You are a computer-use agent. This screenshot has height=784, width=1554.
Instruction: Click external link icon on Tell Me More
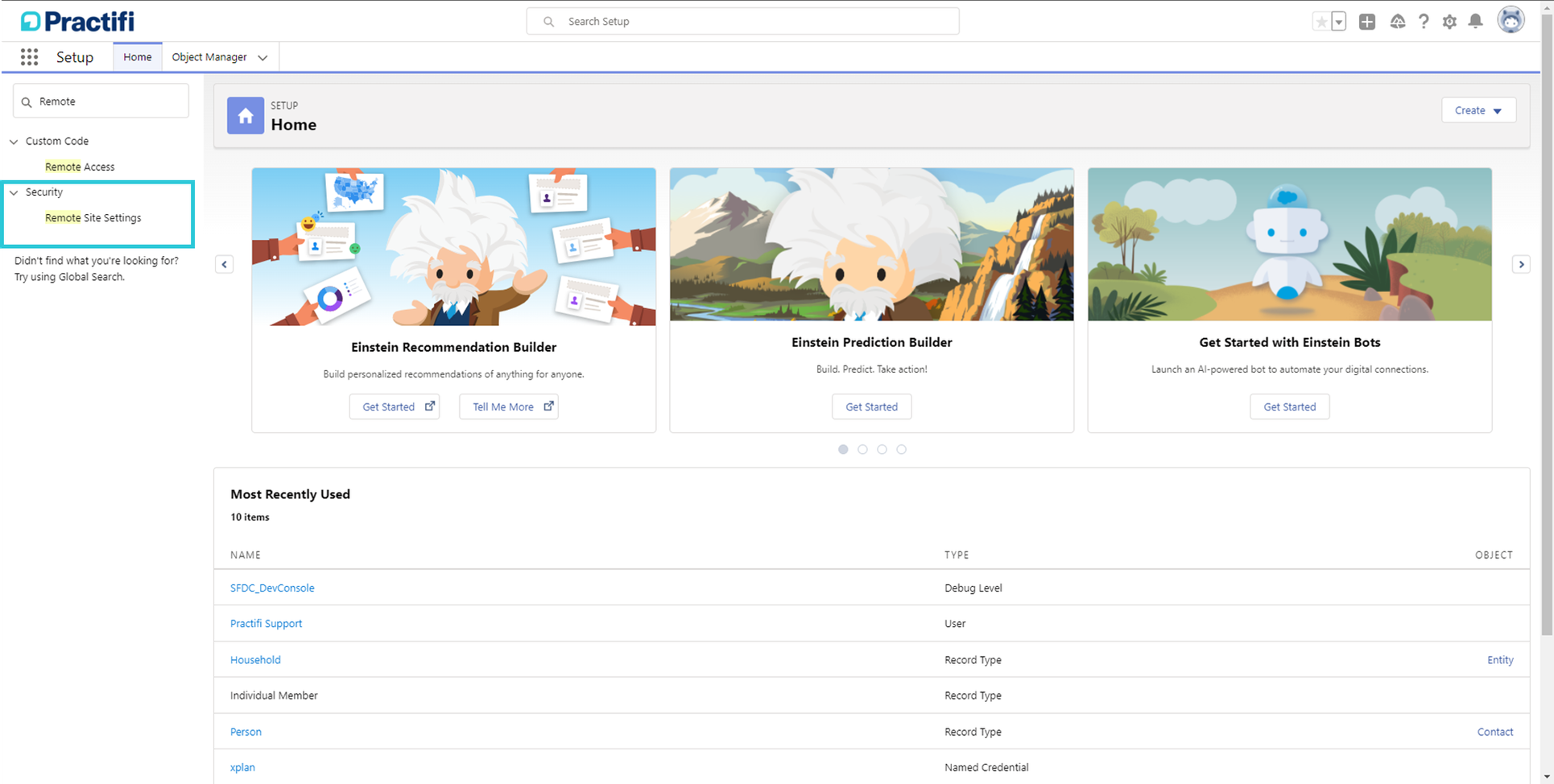548,406
